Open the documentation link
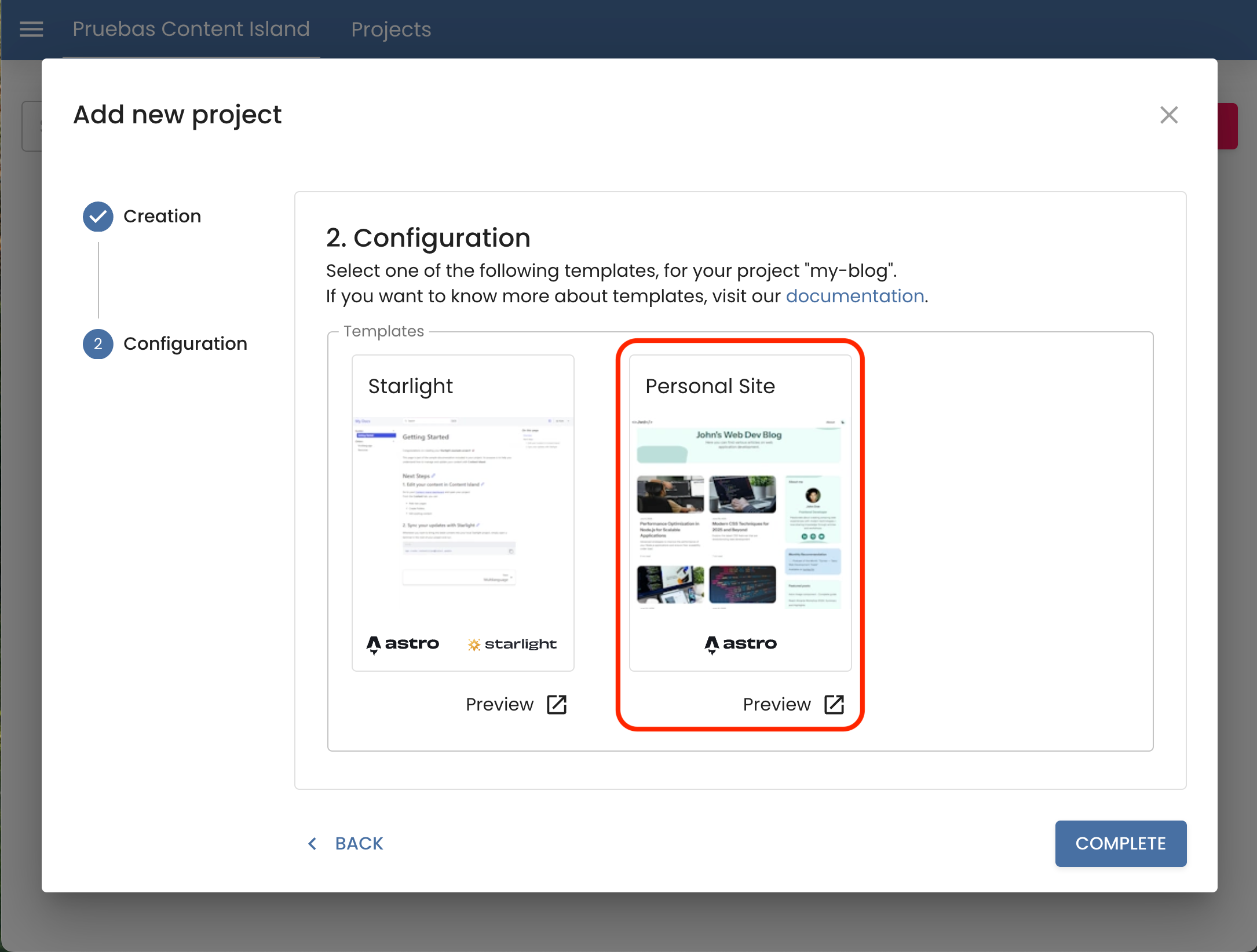Viewport: 1257px width, 952px height. 854,296
